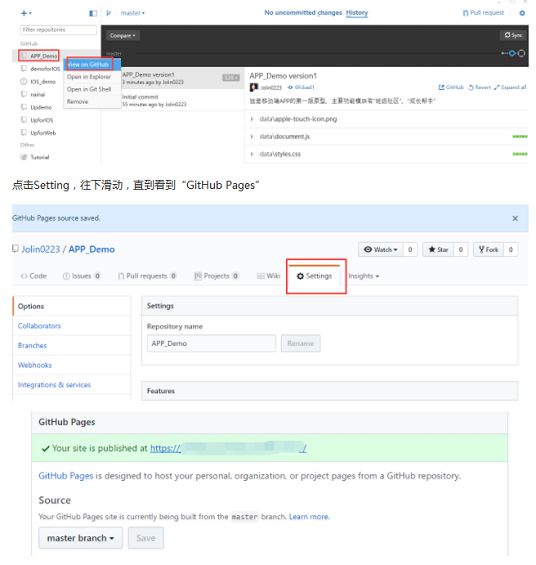Viewport: 536px width, 565px height.
Task: Click the GitHub link in commit header
Action: (x=451, y=87)
